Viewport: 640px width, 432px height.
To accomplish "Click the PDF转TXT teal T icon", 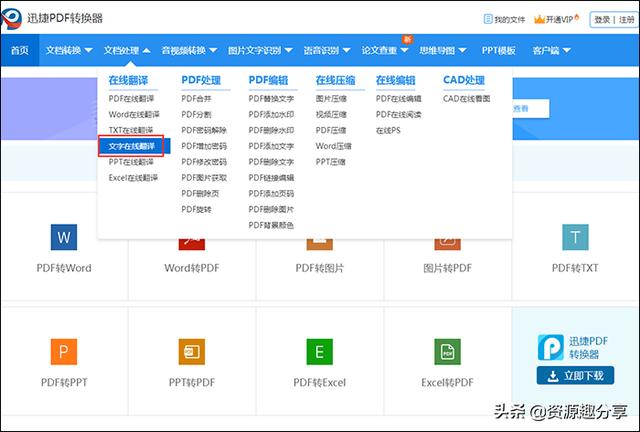I will pyautogui.click(x=575, y=237).
